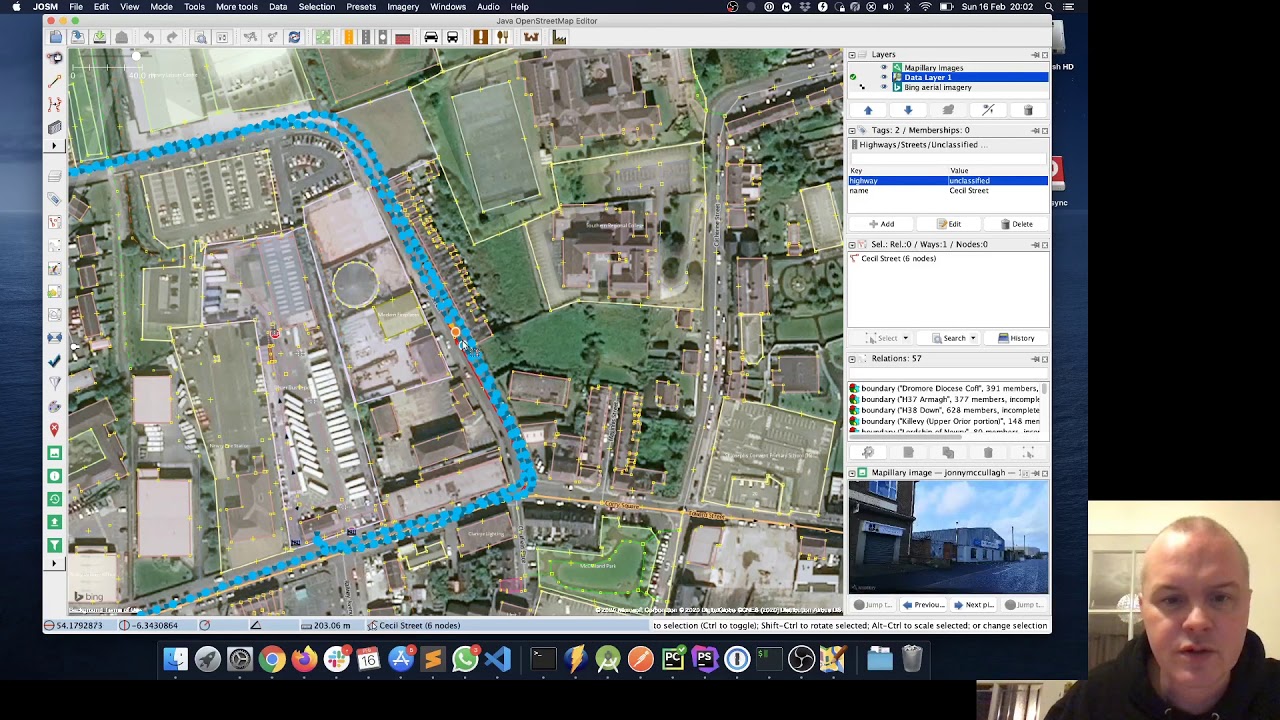Go to Previous picture in Mapillary panel
The width and height of the screenshot is (1280, 720).
(922, 605)
